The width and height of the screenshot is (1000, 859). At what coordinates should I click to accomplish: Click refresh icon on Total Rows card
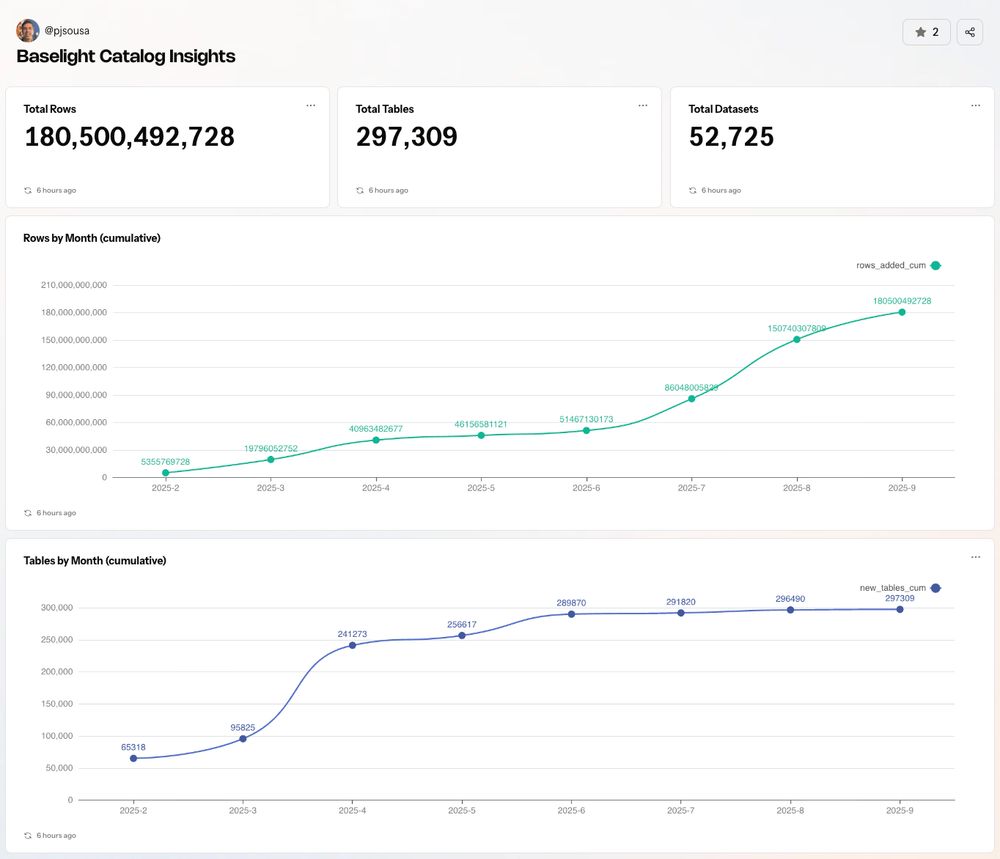coord(28,191)
